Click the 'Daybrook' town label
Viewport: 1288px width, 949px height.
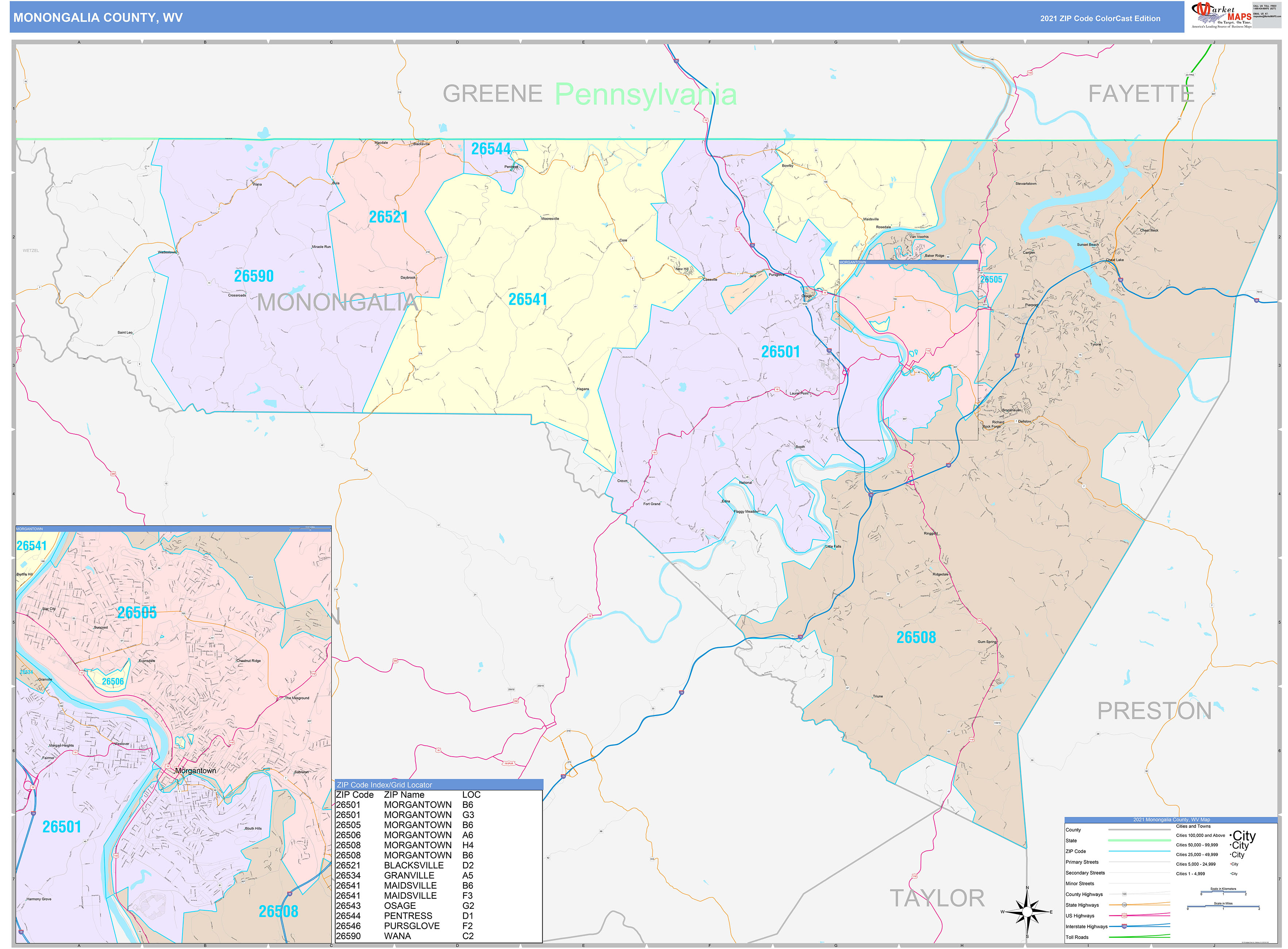click(408, 277)
